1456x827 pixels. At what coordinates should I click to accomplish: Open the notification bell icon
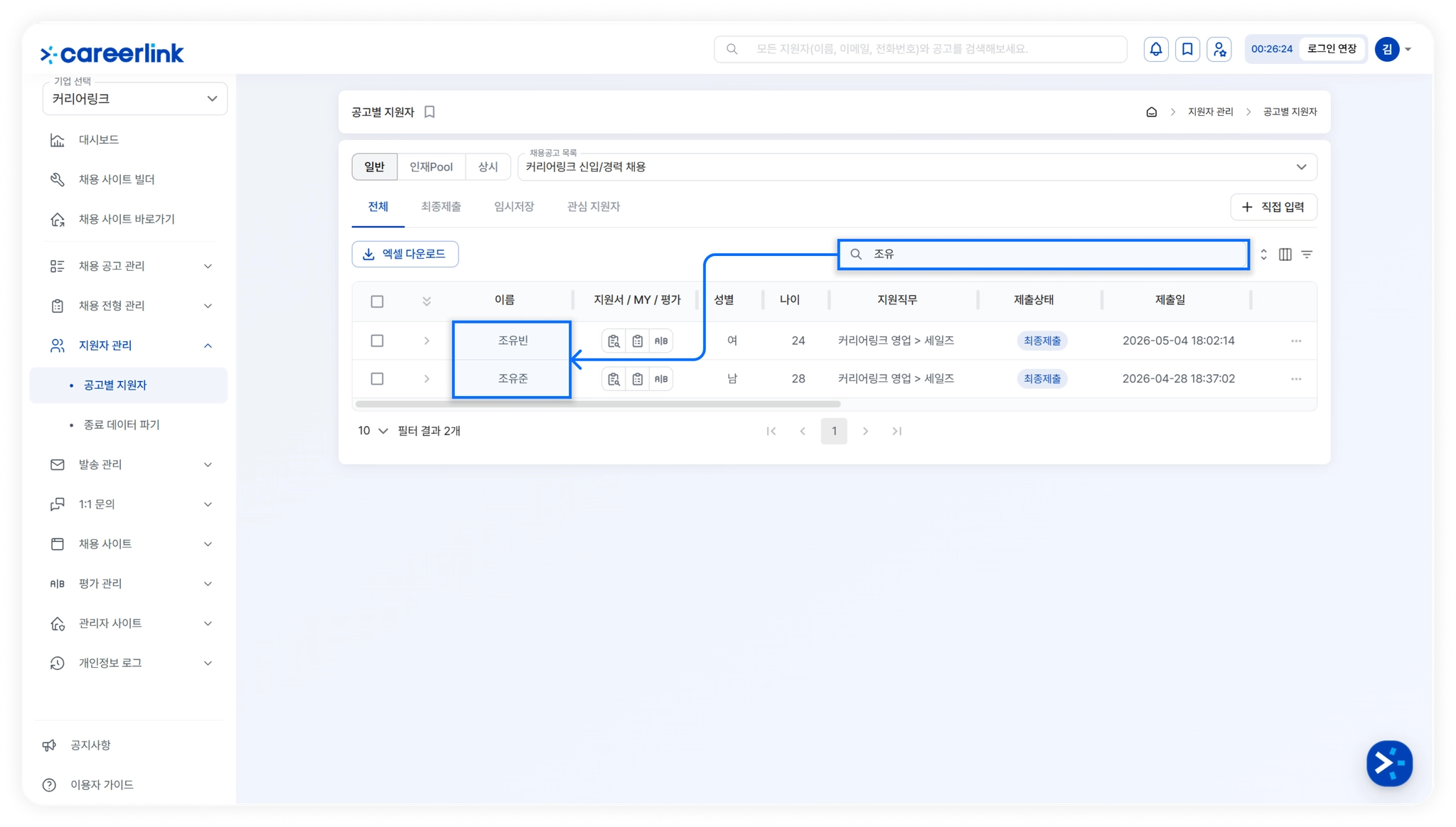(1156, 49)
